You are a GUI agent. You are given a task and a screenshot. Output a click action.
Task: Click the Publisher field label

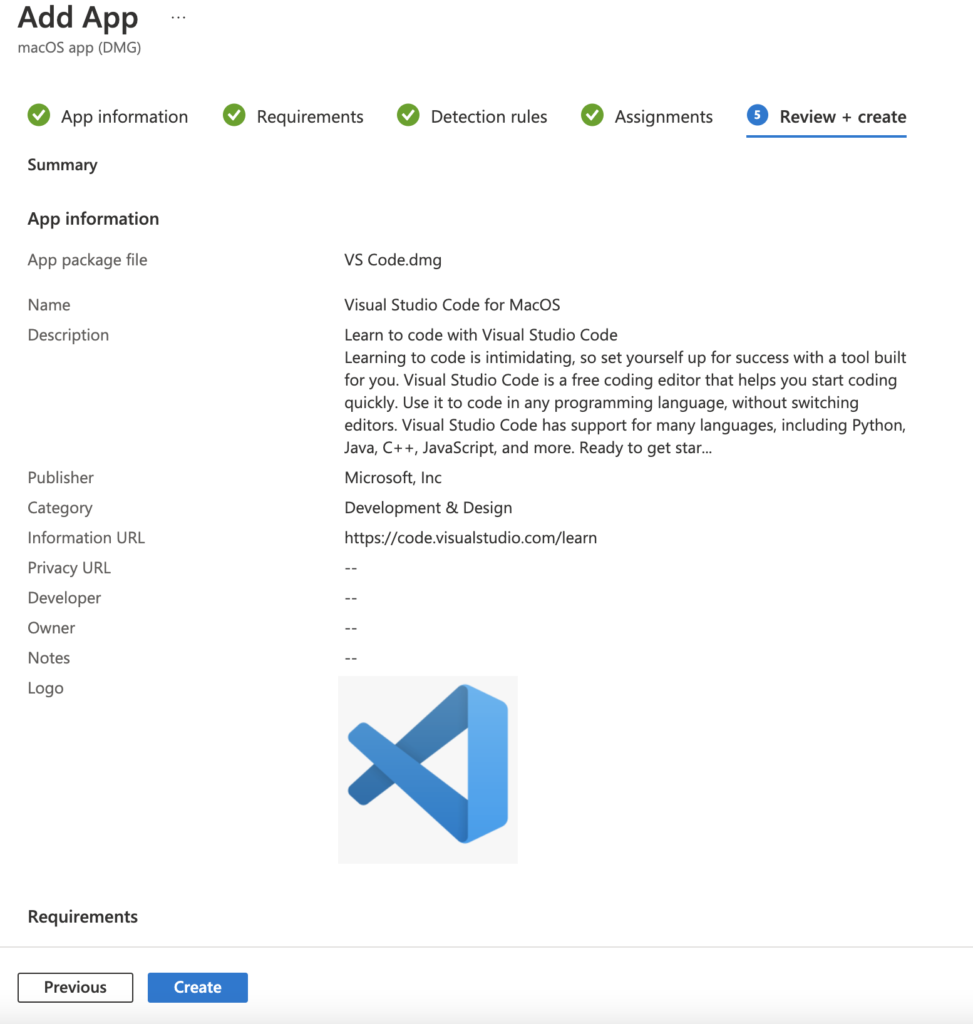click(x=60, y=477)
